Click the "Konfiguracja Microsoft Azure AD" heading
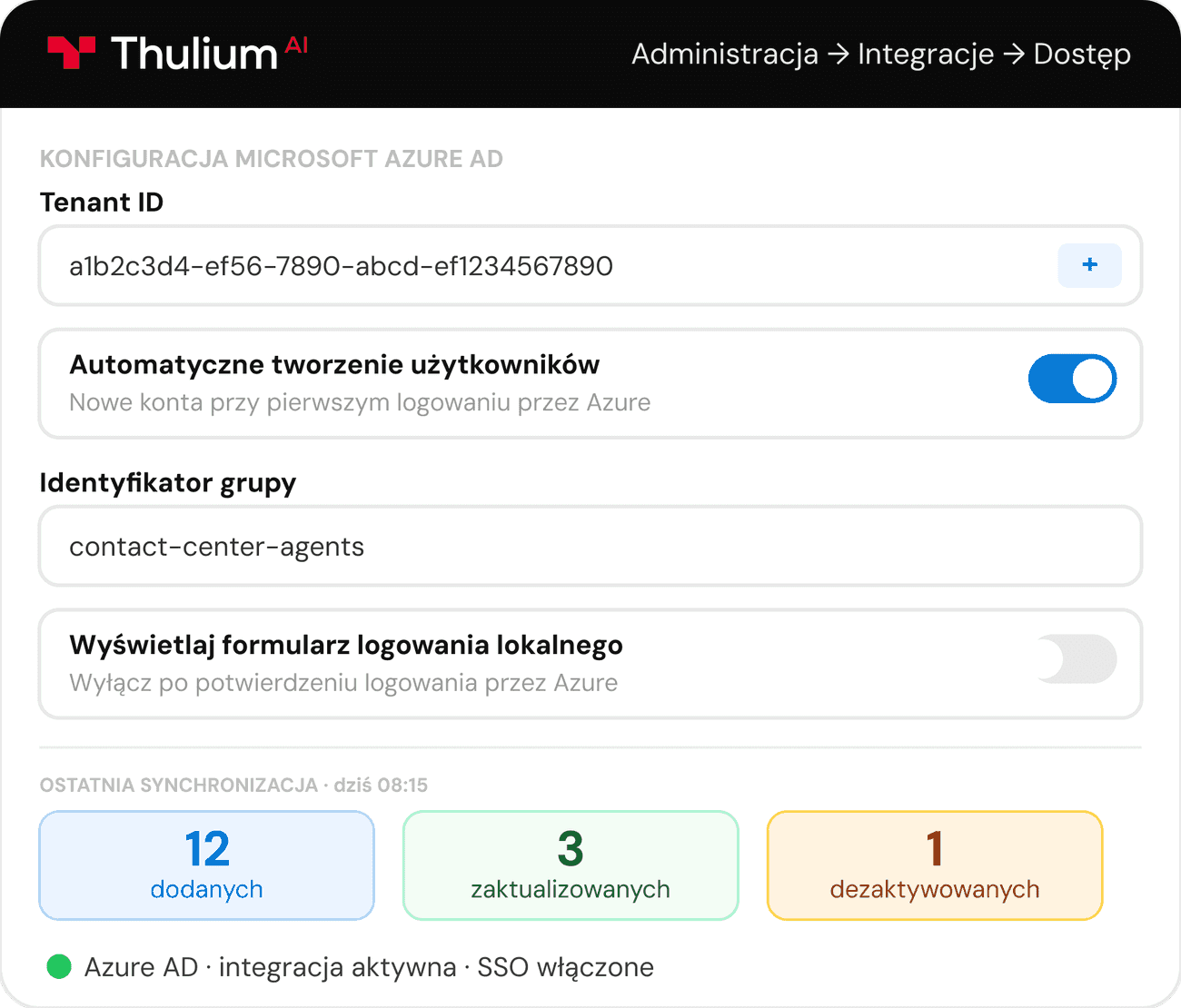The image size is (1181, 1008). pyautogui.click(x=272, y=159)
